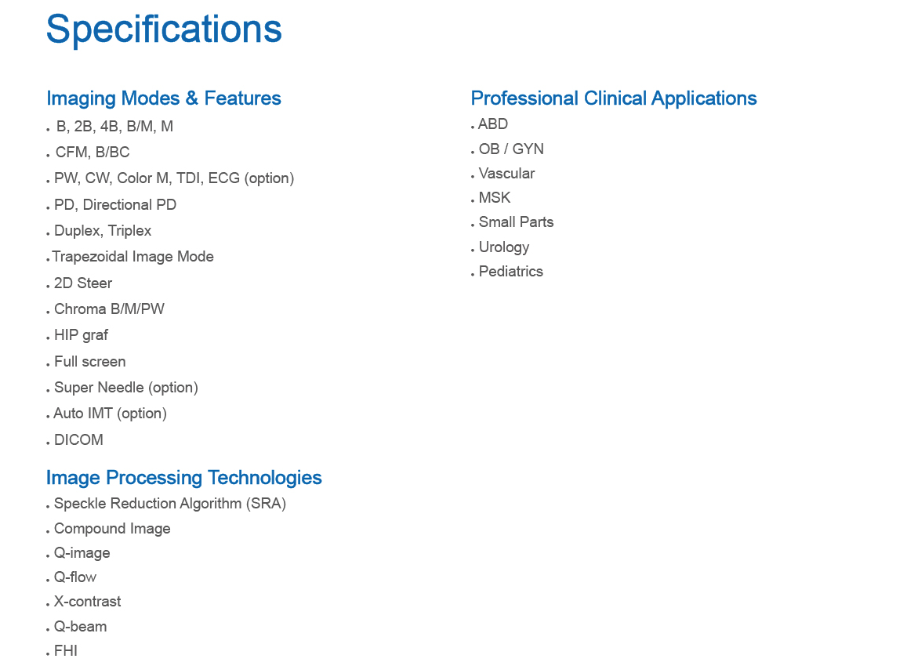Click the Vascular application entry
Viewport: 906px width, 668px height.
tap(507, 173)
